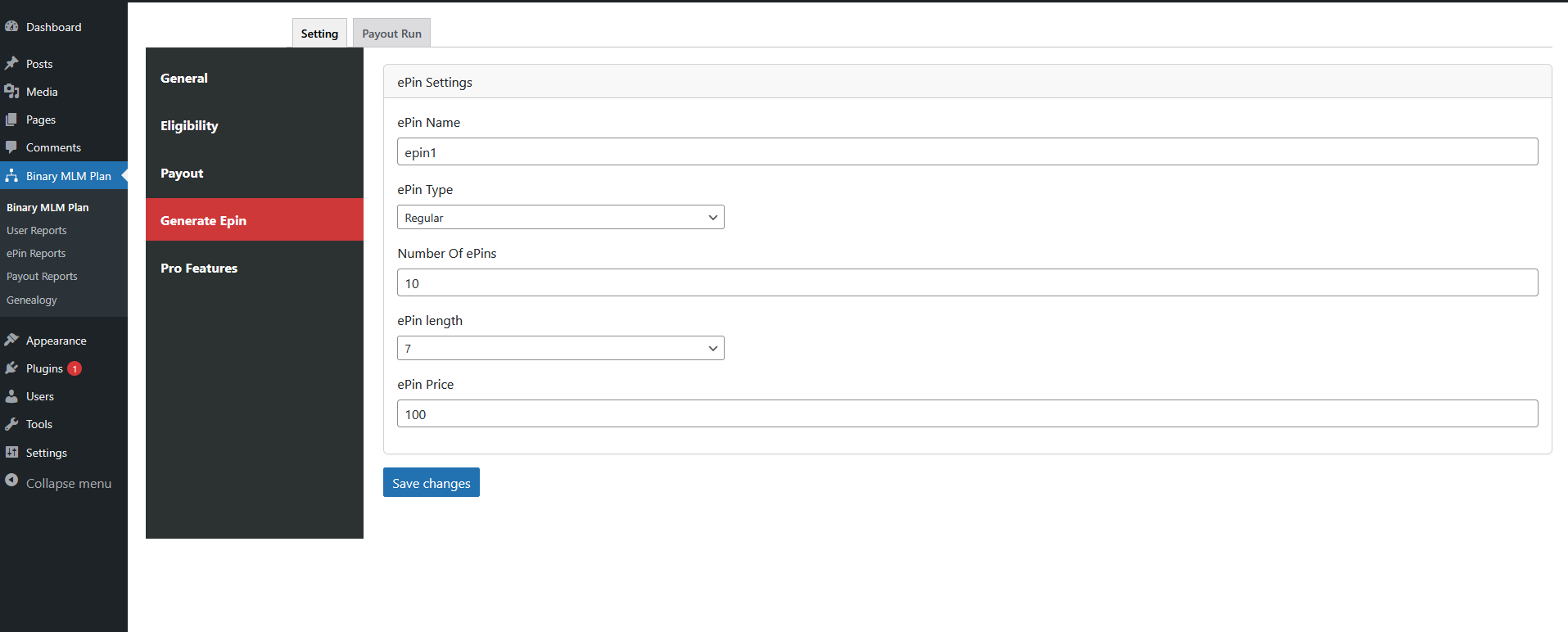Click the Posts pushpin icon
This screenshot has height=632, width=1568.
11,64
